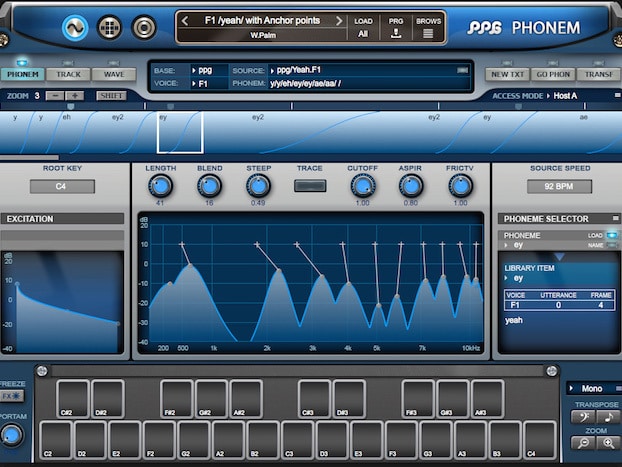The width and height of the screenshot is (622, 467).
Task: Switch to the TRACK tab
Action: coord(68,74)
